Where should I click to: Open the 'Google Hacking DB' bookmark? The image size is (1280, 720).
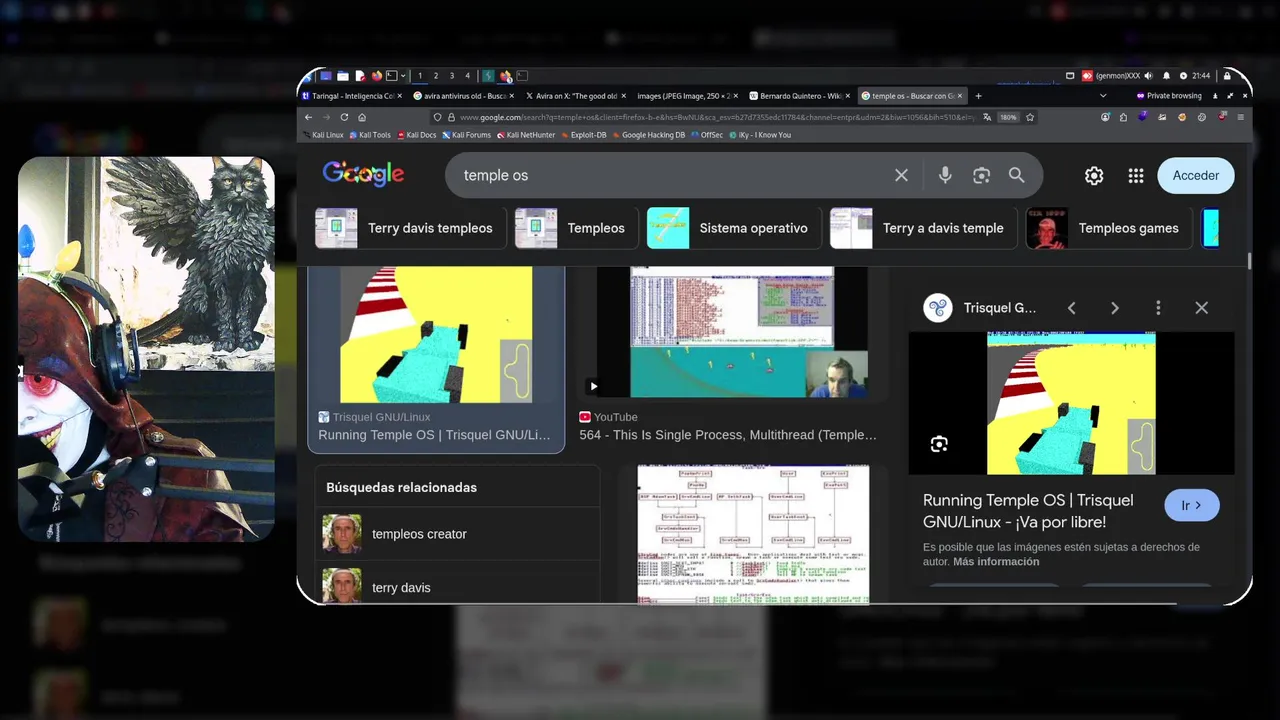649,135
